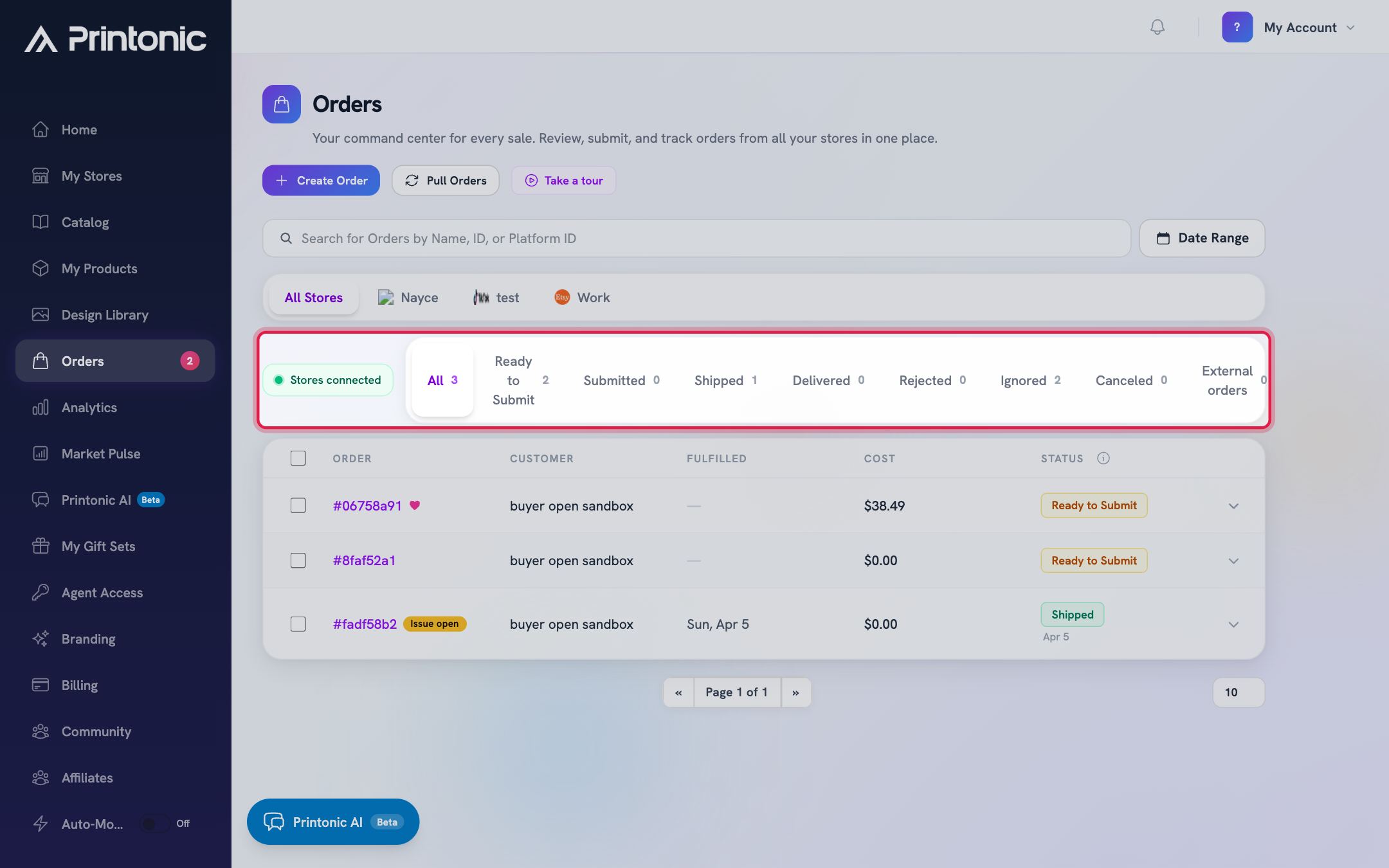Tick checkbox for order #fadf58b2
The height and width of the screenshot is (868, 1389).
pos(298,624)
